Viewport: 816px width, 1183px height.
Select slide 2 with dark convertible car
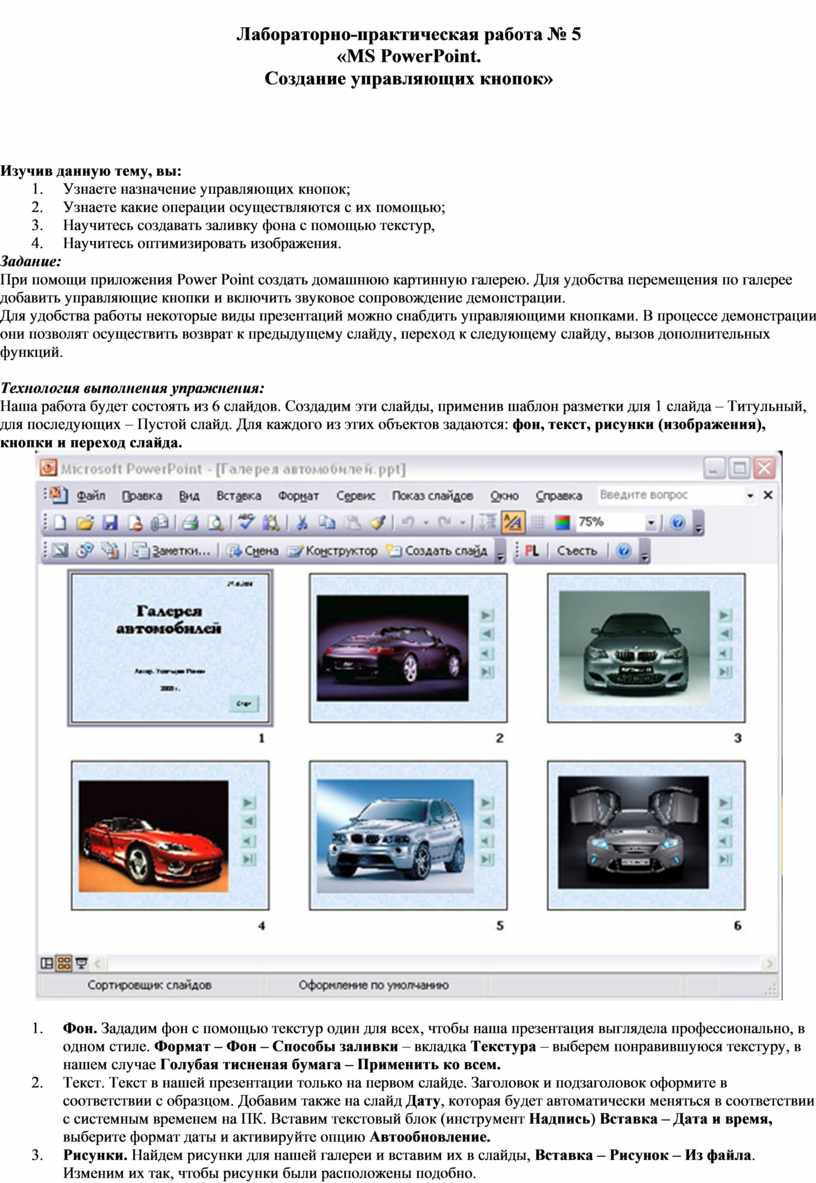pos(408,647)
